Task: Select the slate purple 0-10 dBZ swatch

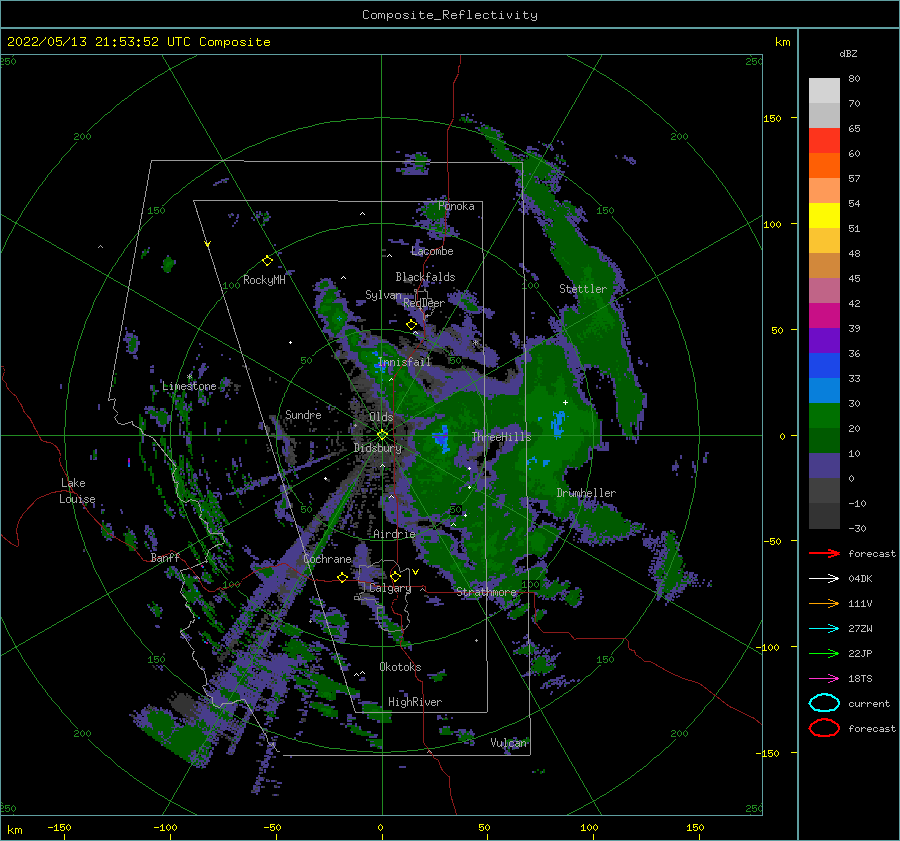Action: tap(824, 465)
